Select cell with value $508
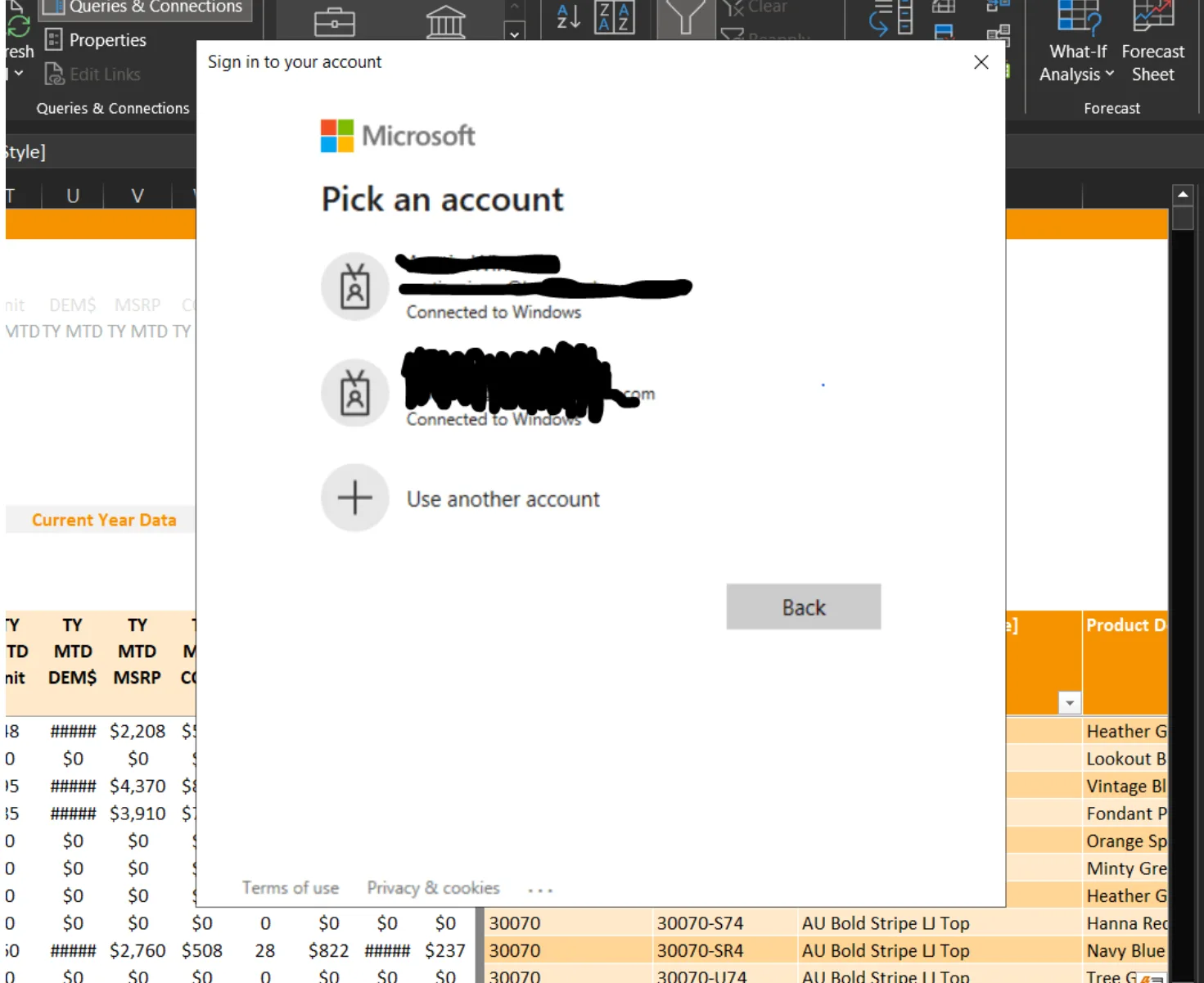The image size is (1204, 983). click(202, 950)
